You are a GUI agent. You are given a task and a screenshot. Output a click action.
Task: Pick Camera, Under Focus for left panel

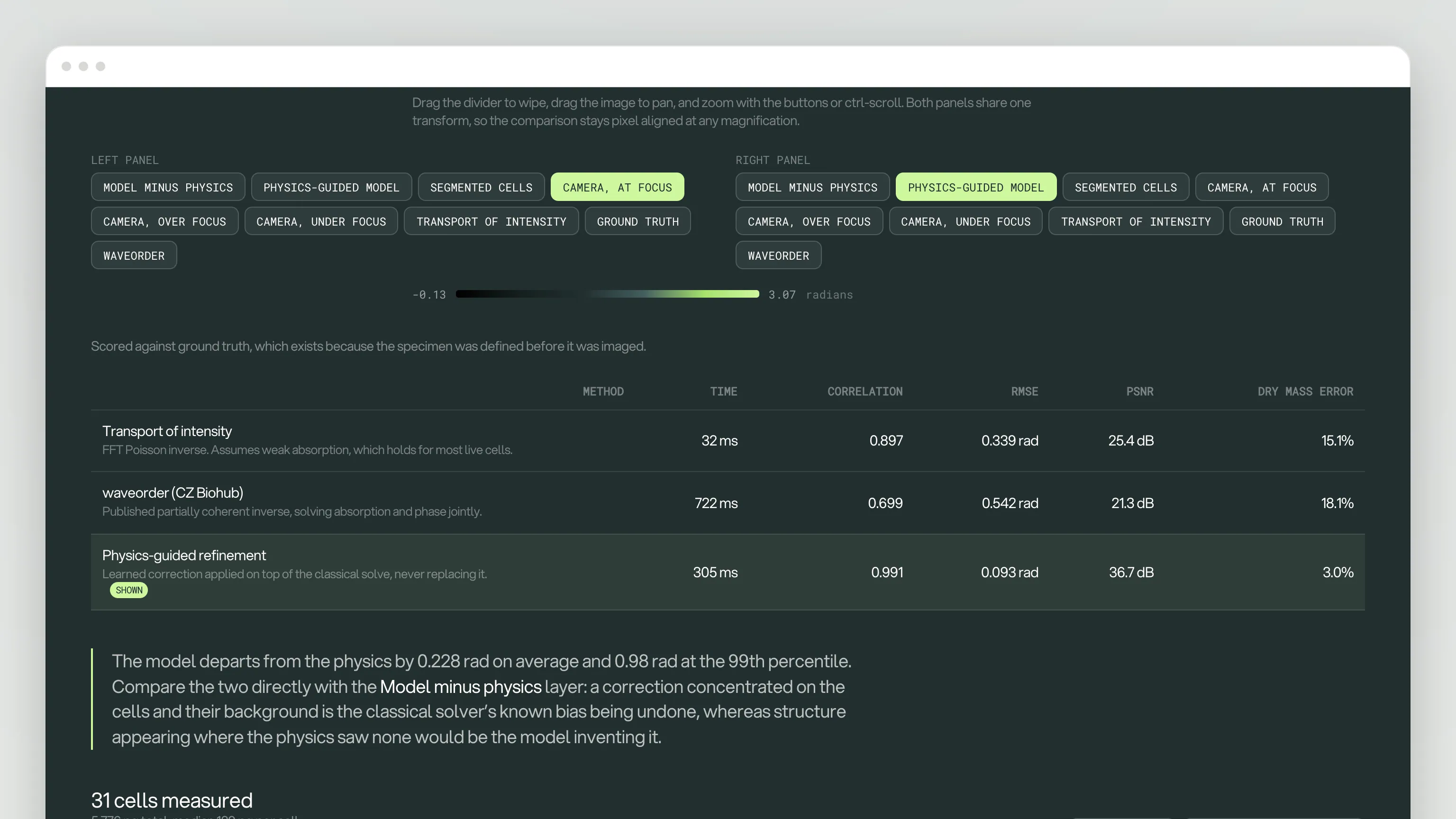[321, 221]
